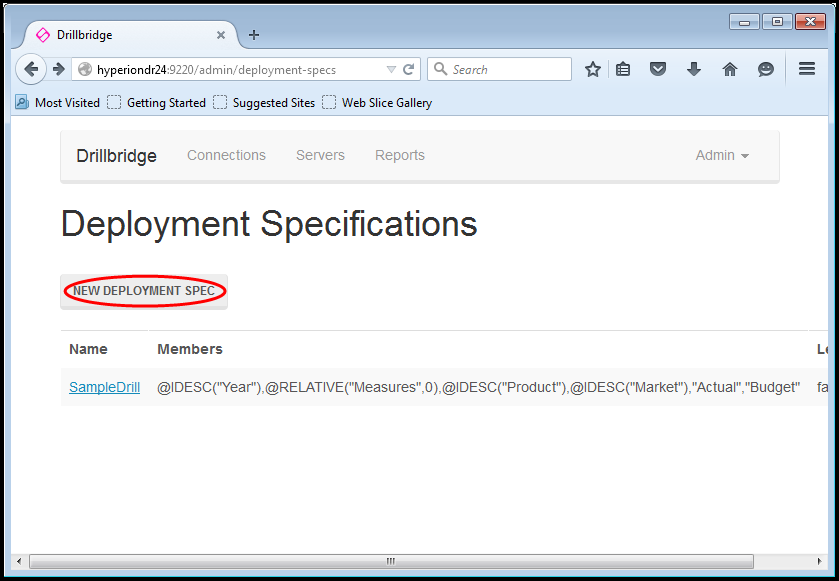
Task: Go to the Firefox home page
Action: [730, 69]
